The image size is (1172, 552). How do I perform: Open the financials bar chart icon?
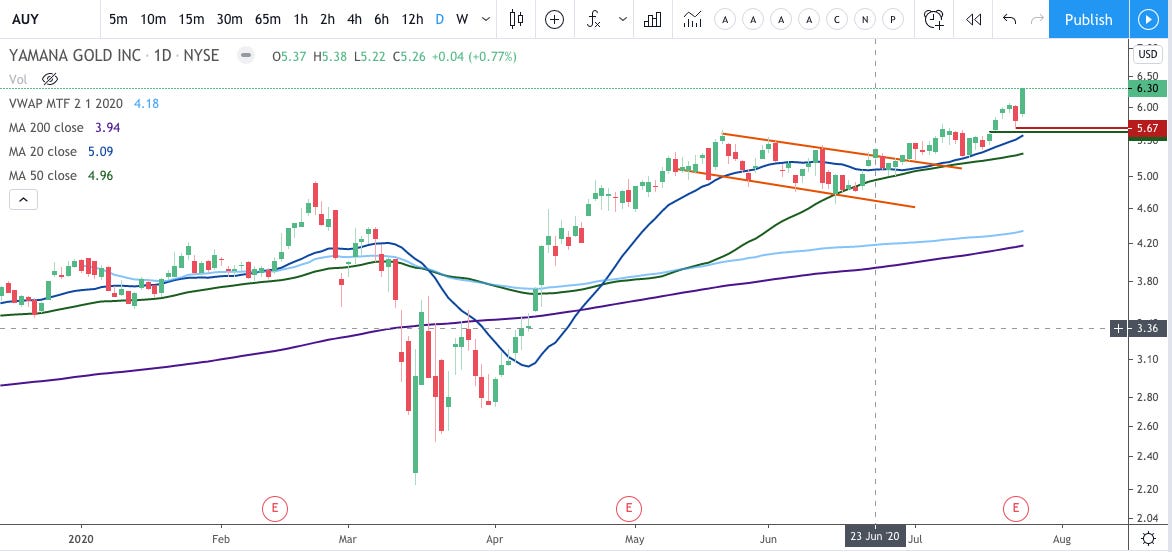click(653, 19)
